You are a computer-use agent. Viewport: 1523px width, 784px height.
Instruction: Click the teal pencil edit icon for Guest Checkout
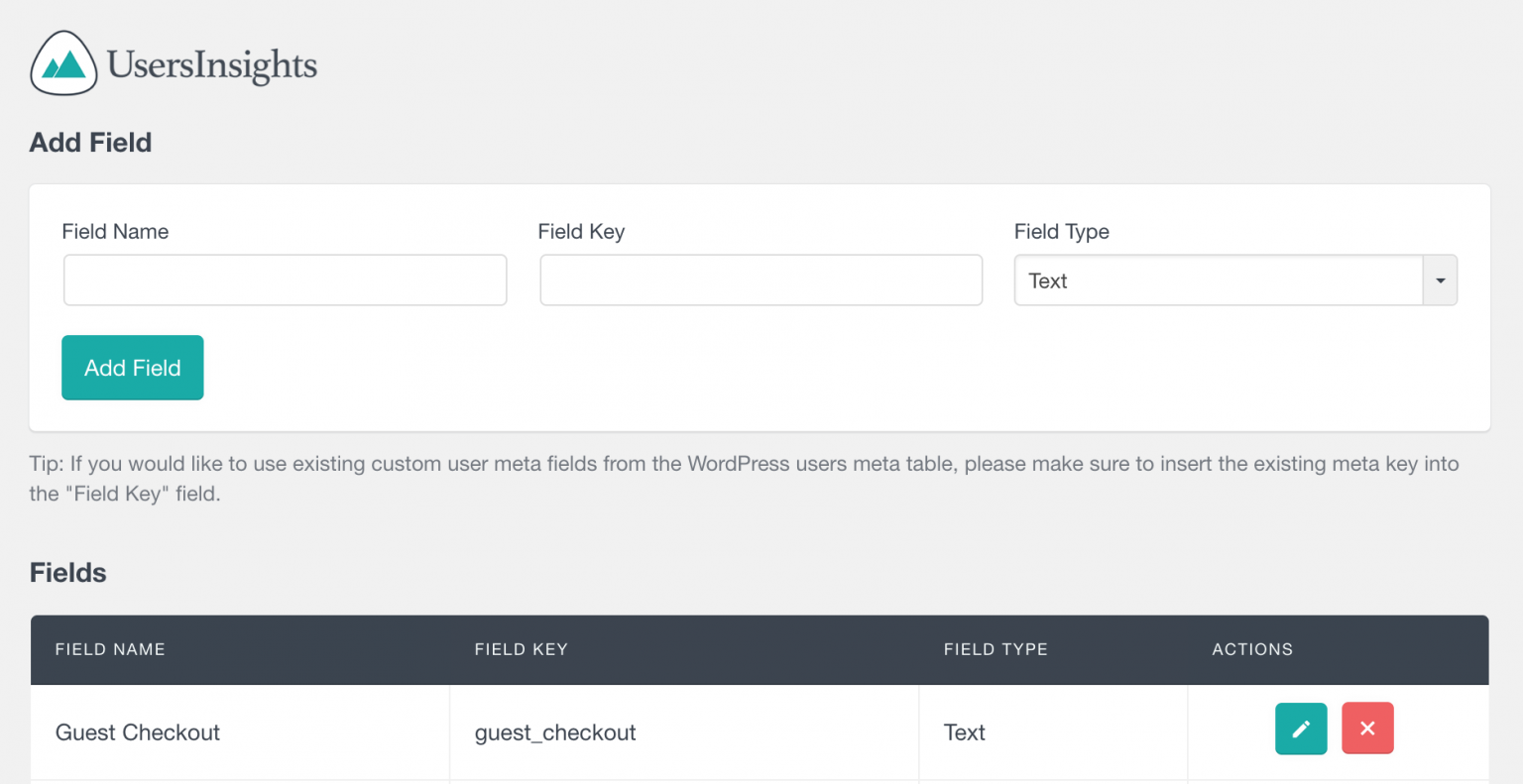pos(1301,728)
